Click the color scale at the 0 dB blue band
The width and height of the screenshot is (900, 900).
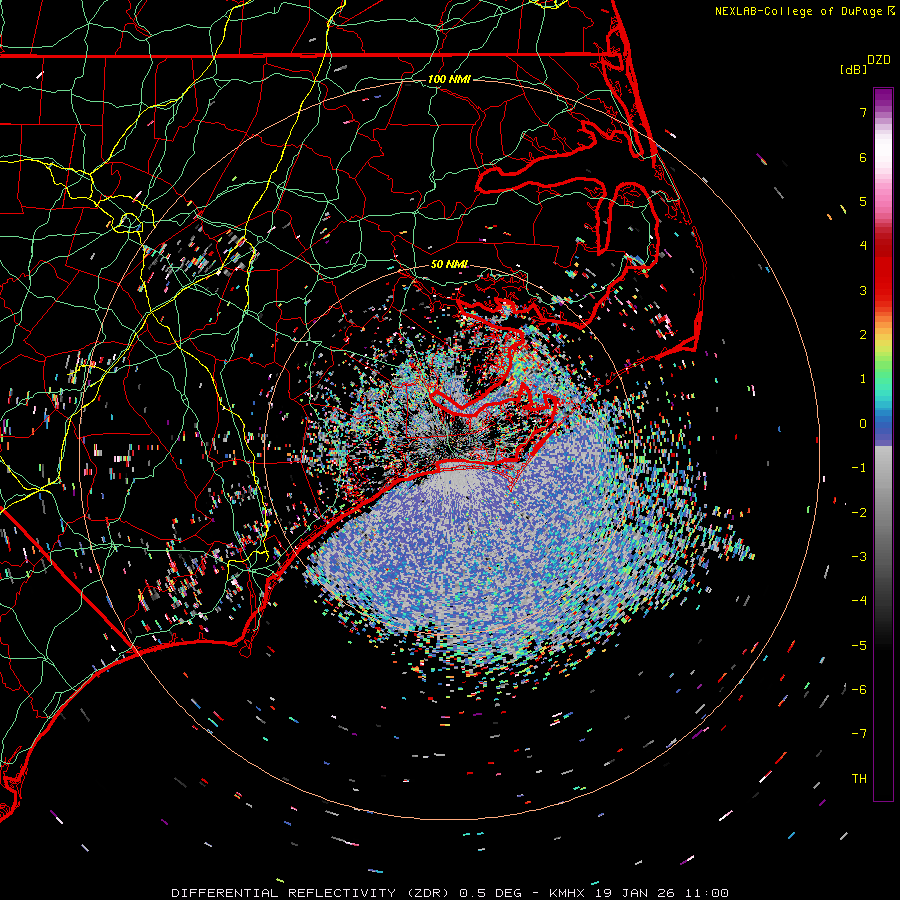(x=883, y=424)
